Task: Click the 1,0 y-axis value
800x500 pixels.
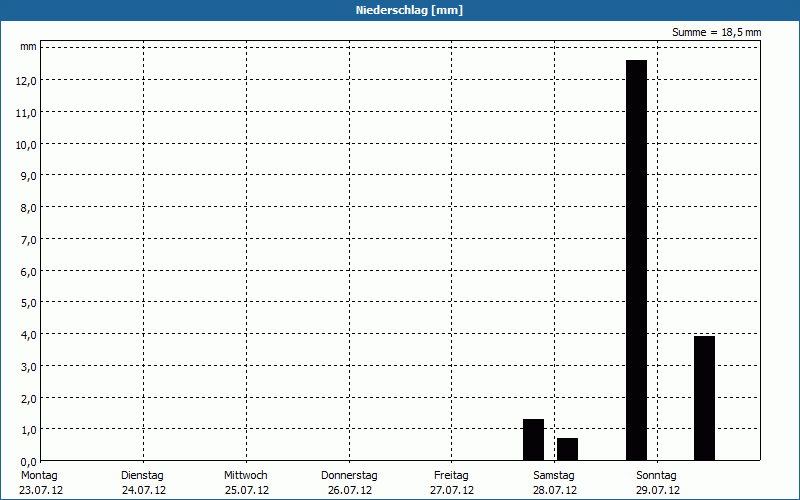Action: [x=29, y=430]
